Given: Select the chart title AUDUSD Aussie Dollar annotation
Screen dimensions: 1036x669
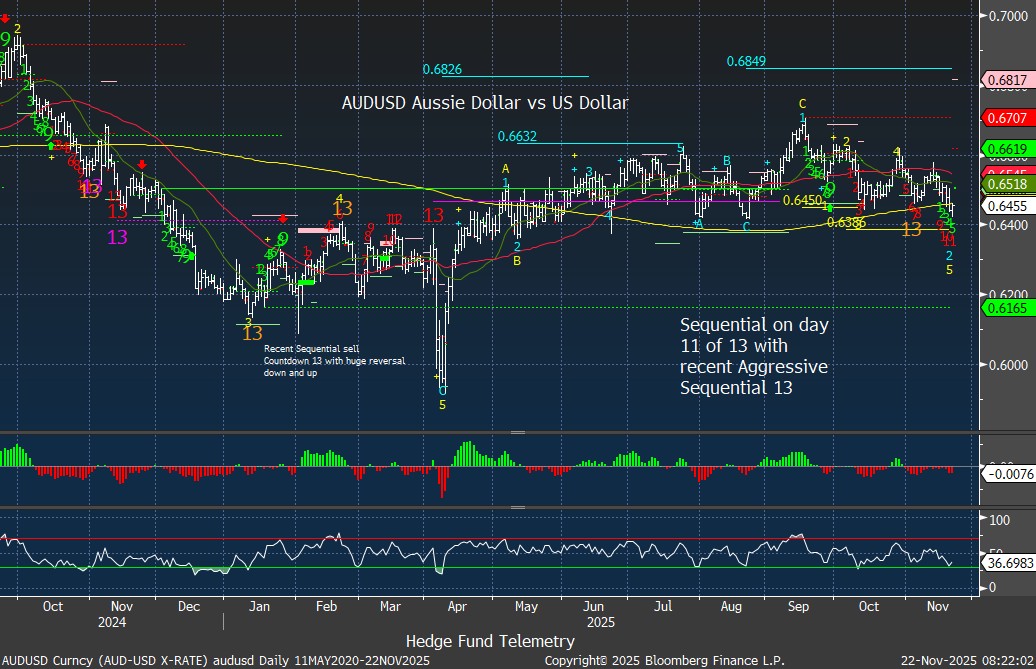Looking at the screenshot, I should (485, 102).
